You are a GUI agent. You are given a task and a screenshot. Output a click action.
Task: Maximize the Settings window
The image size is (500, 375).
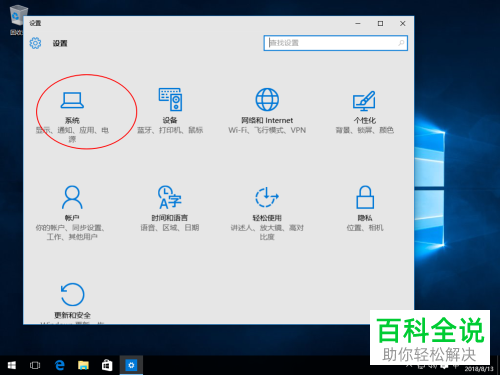click(x=380, y=23)
